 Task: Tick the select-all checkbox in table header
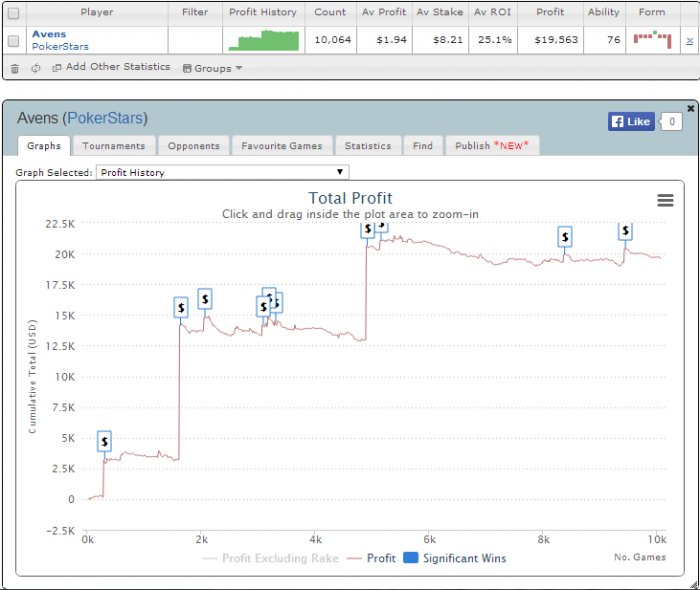click(x=13, y=13)
